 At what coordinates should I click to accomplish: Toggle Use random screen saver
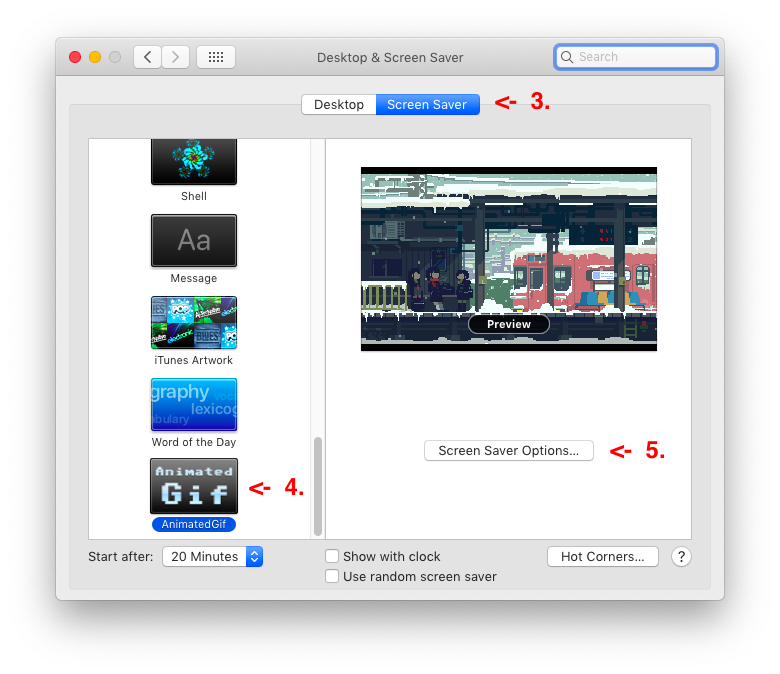(x=332, y=577)
